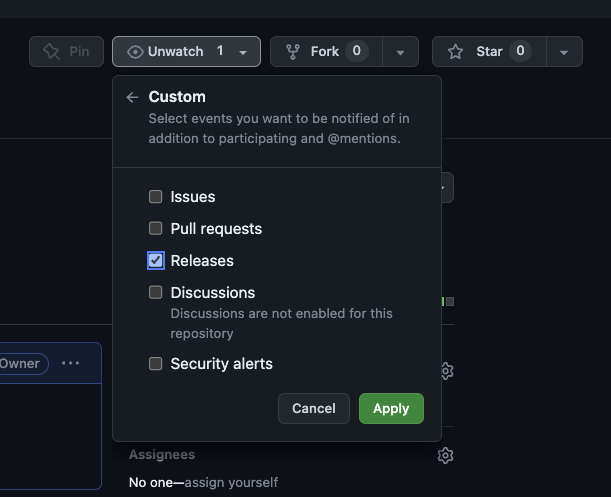Click the eye icon on Unwatch
The height and width of the screenshot is (497, 611).
click(x=135, y=52)
